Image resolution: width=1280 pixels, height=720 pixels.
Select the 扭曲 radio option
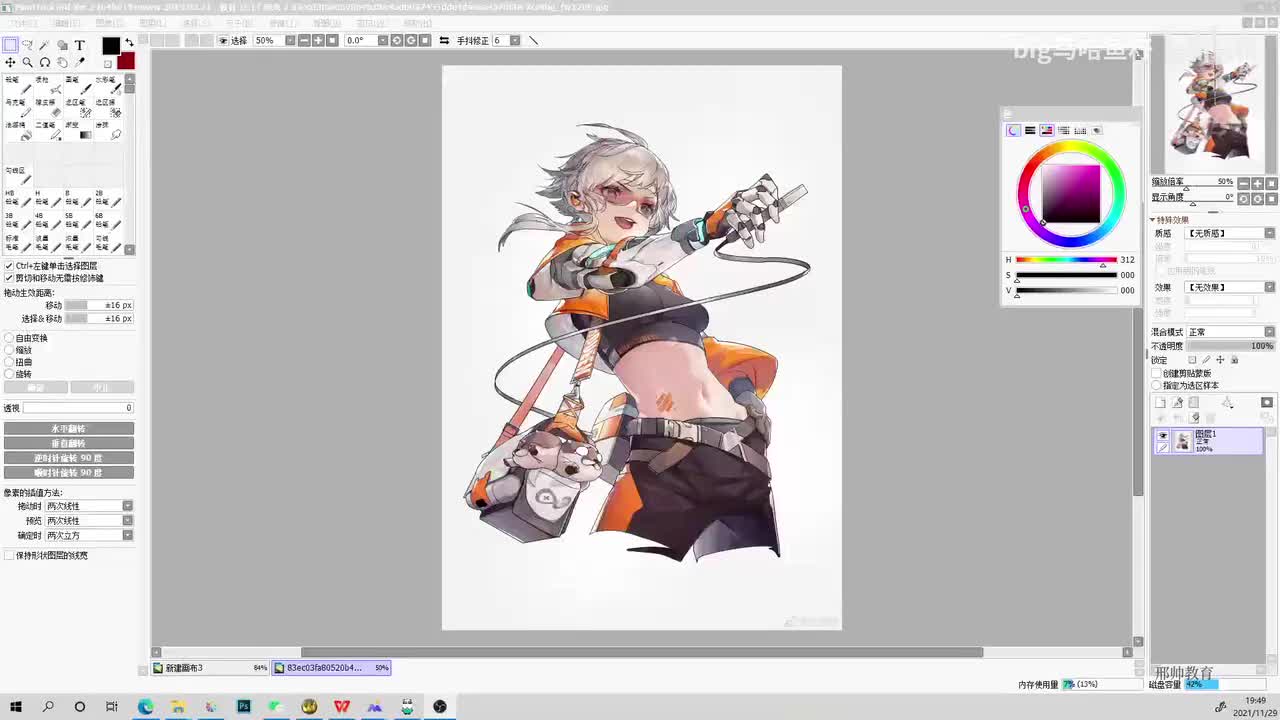9,362
